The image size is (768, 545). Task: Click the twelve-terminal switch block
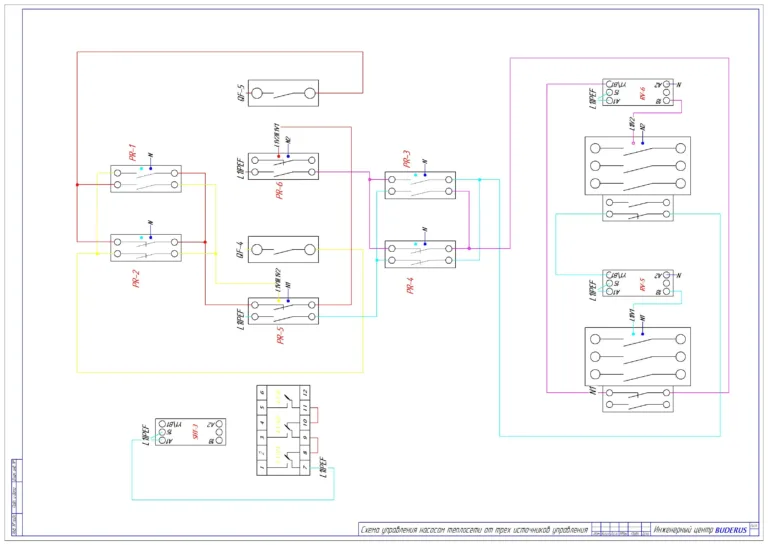click(284, 430)
